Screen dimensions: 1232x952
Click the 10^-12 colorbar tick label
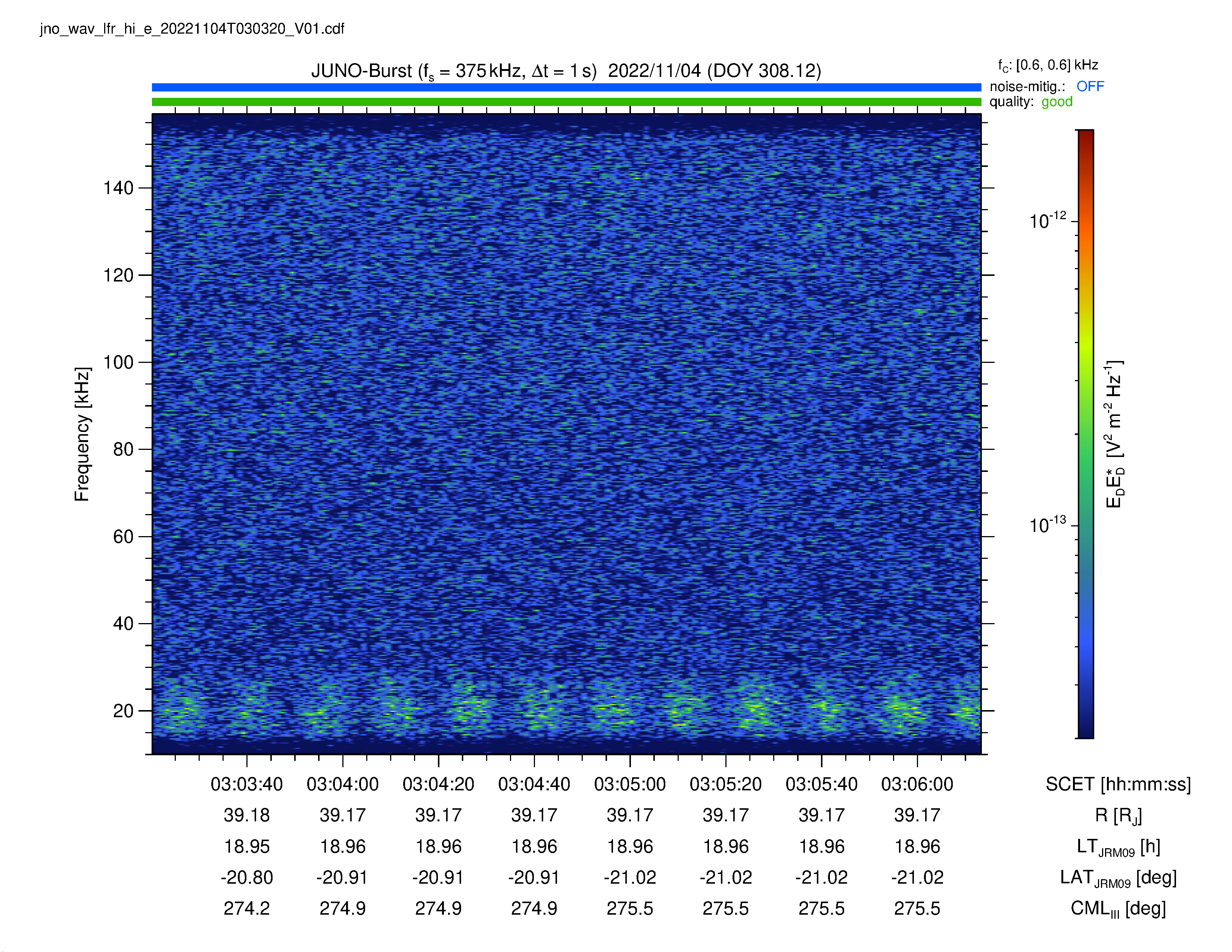[1048, 220]
